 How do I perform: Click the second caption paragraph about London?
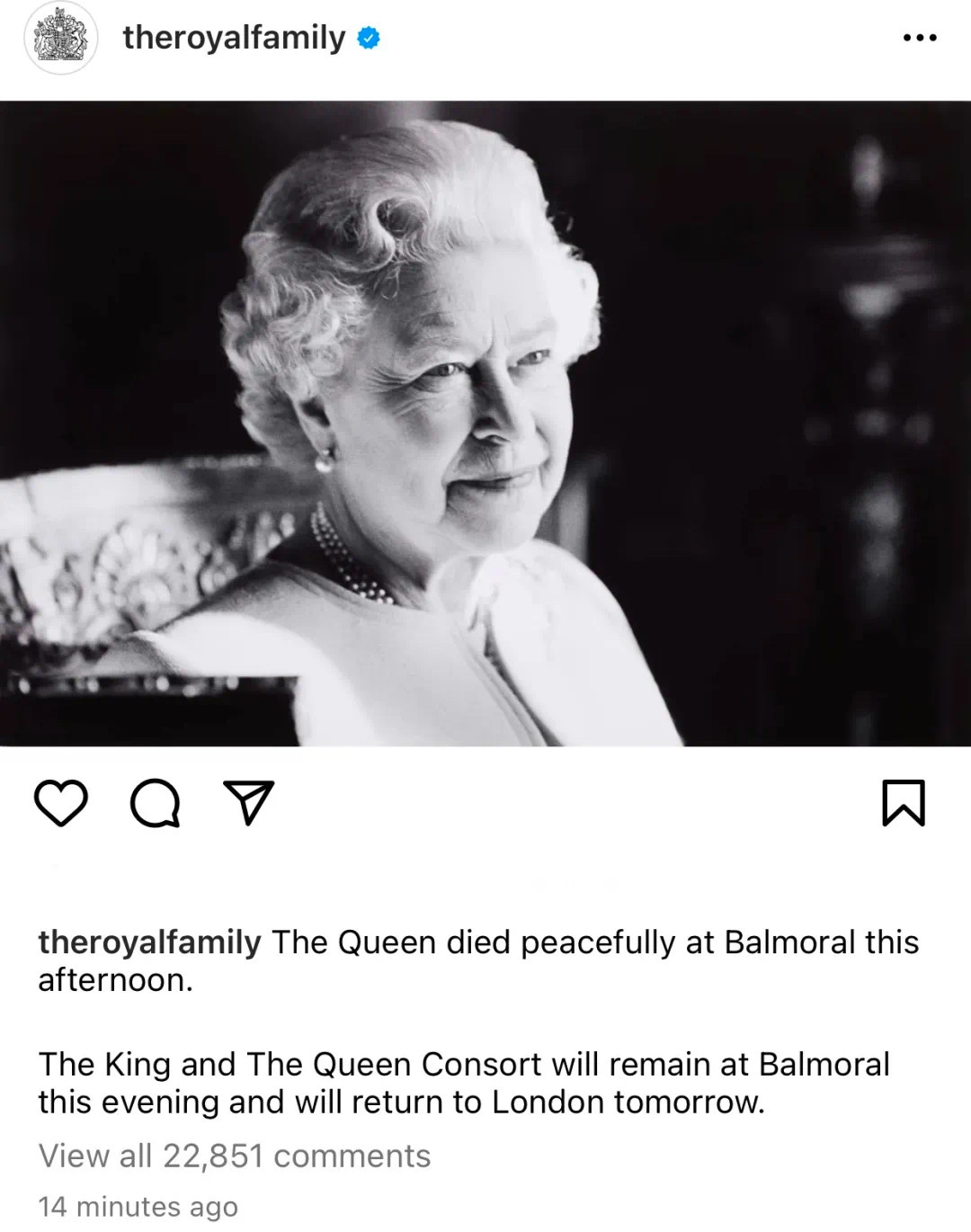click(464, 1083)
